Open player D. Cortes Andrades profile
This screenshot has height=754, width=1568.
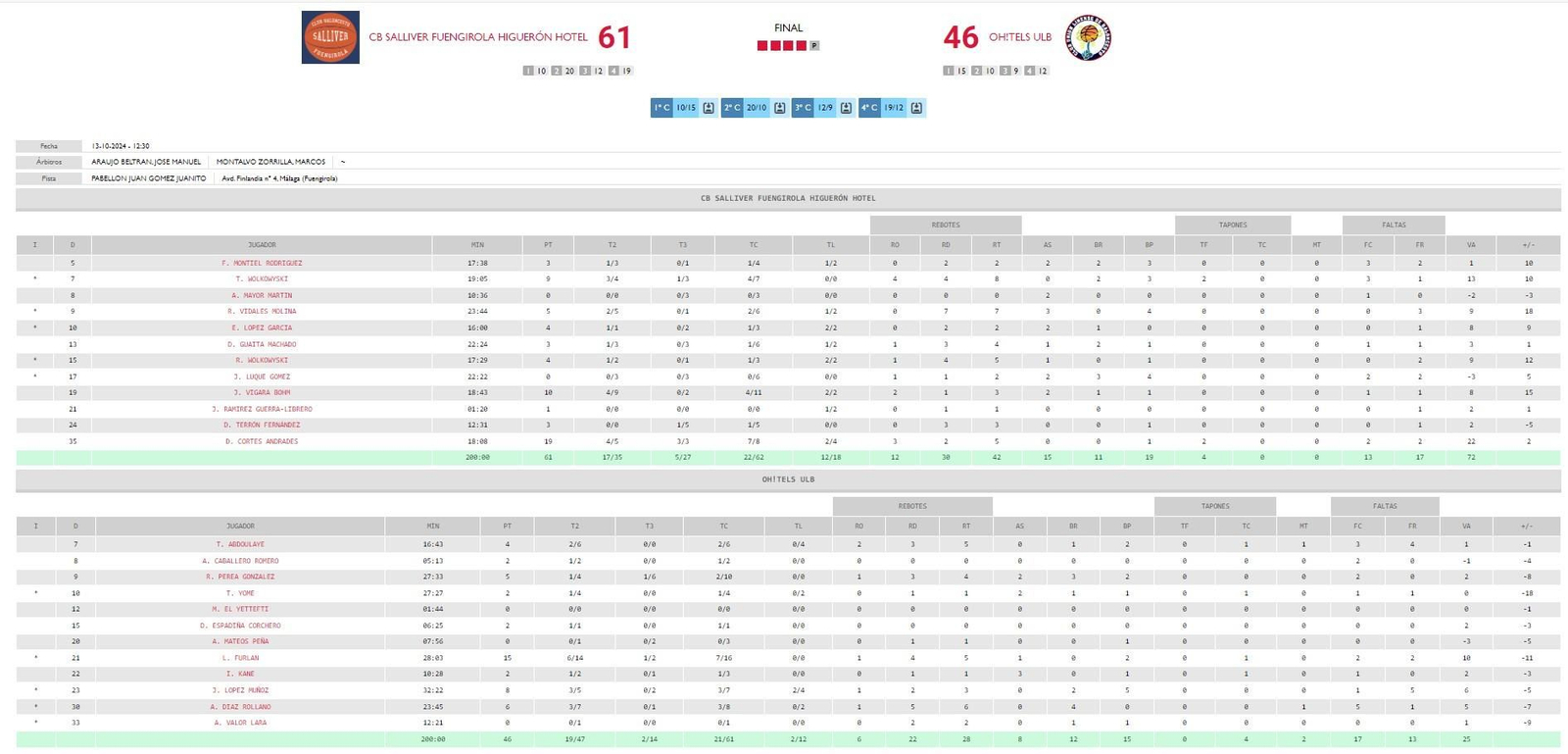262,441
